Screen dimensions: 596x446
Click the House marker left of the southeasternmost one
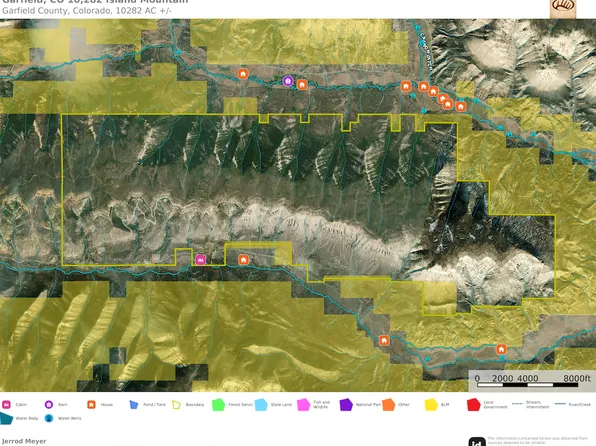(x=384, y=340)
